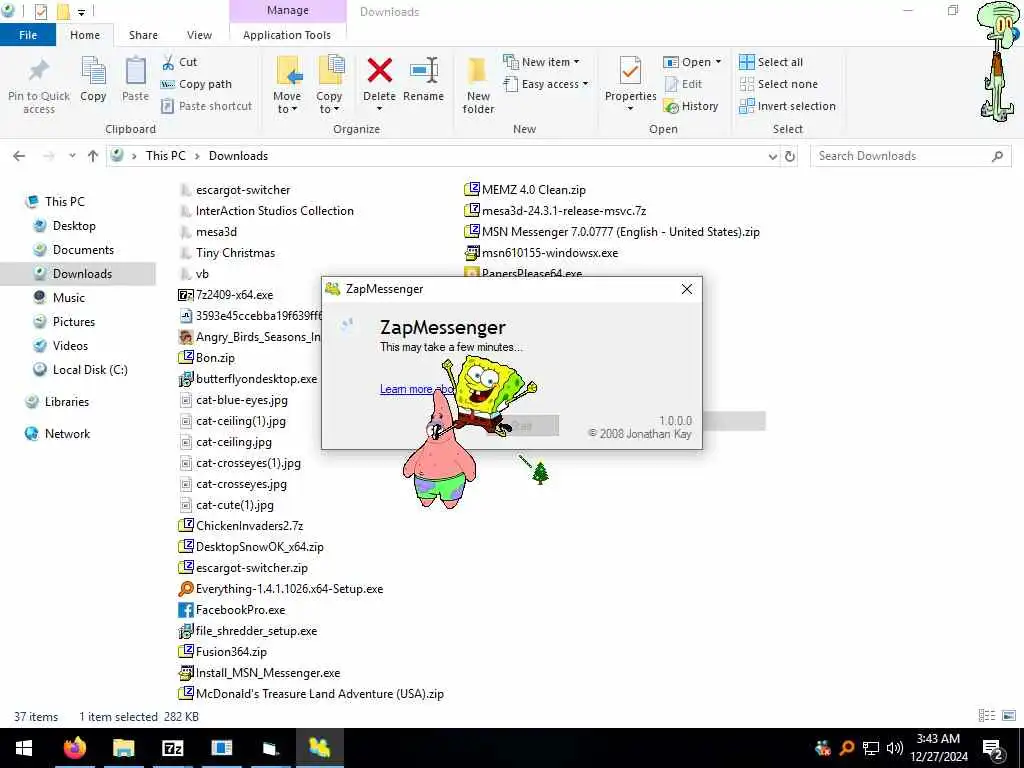Select Libraries in navigation pane
The width and height of the screenshot is (1024, 768).
(x=67, y=402)
